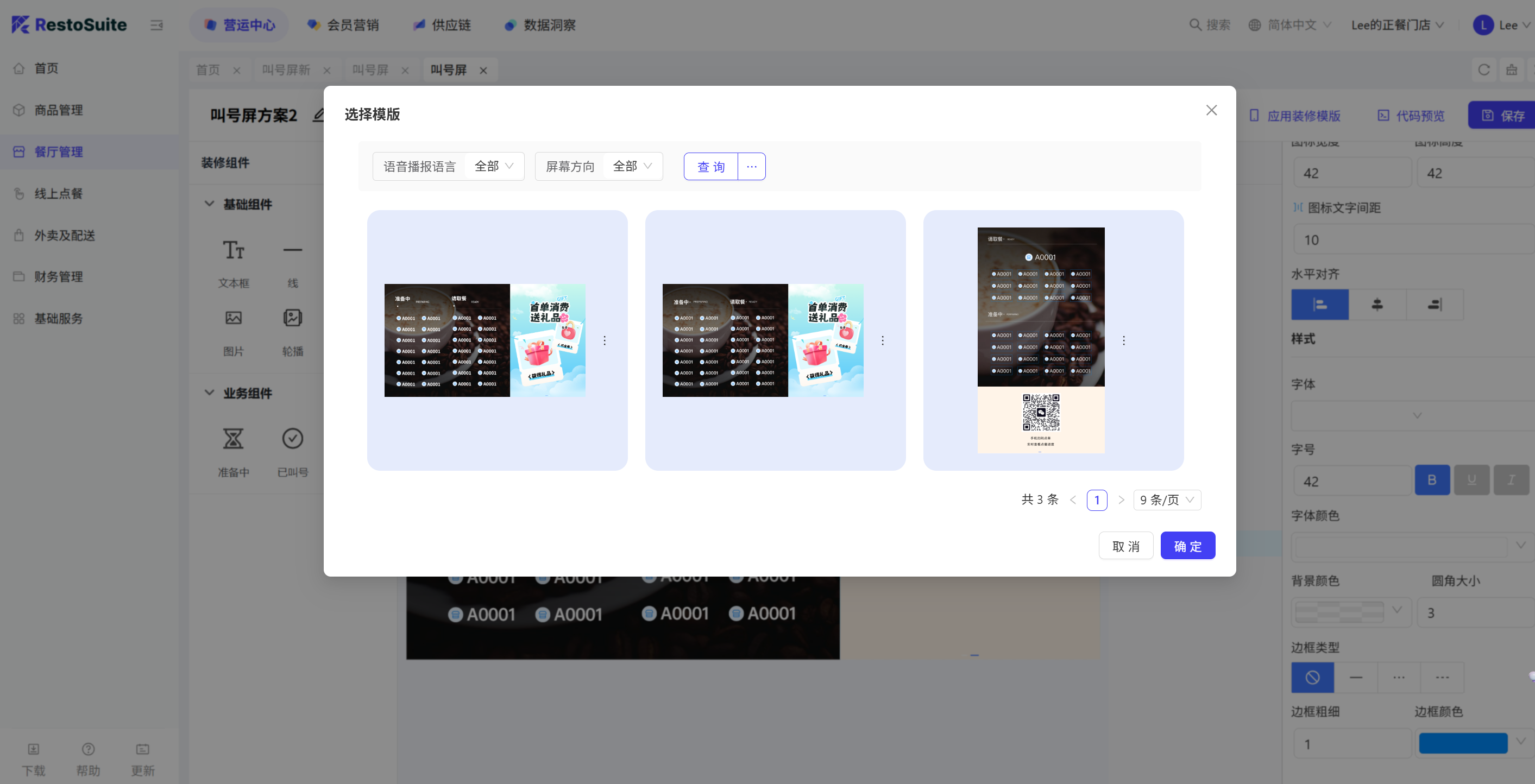Open the 屏幕方向 dropdown

tap(632, 166)
